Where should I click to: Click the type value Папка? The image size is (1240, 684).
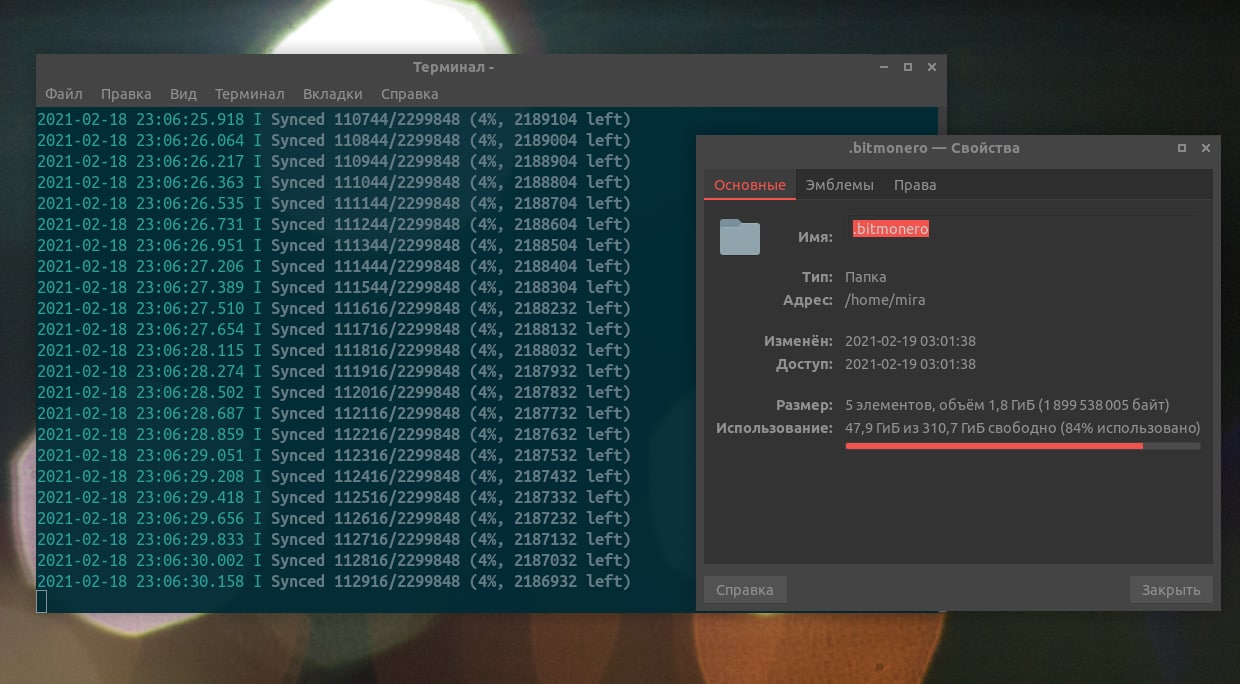tap(866, 277)
